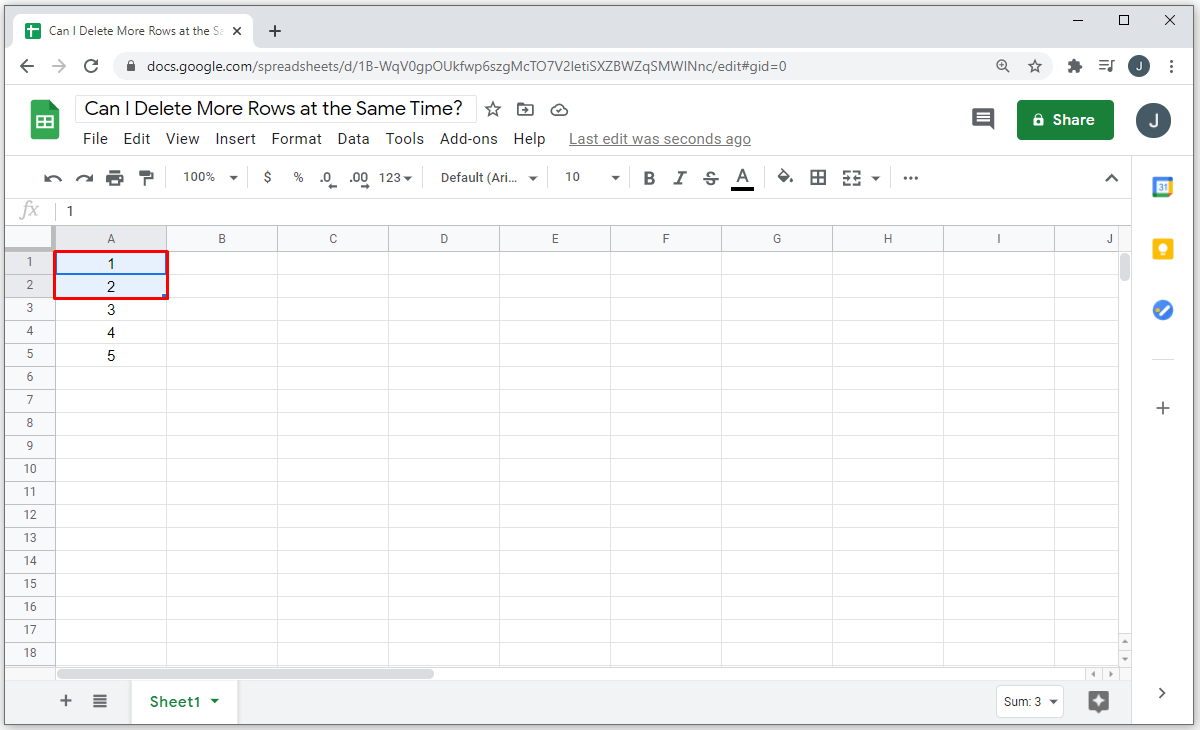1200x730 pixels.
Task: Open the Data menu
Action: (353, 139)
